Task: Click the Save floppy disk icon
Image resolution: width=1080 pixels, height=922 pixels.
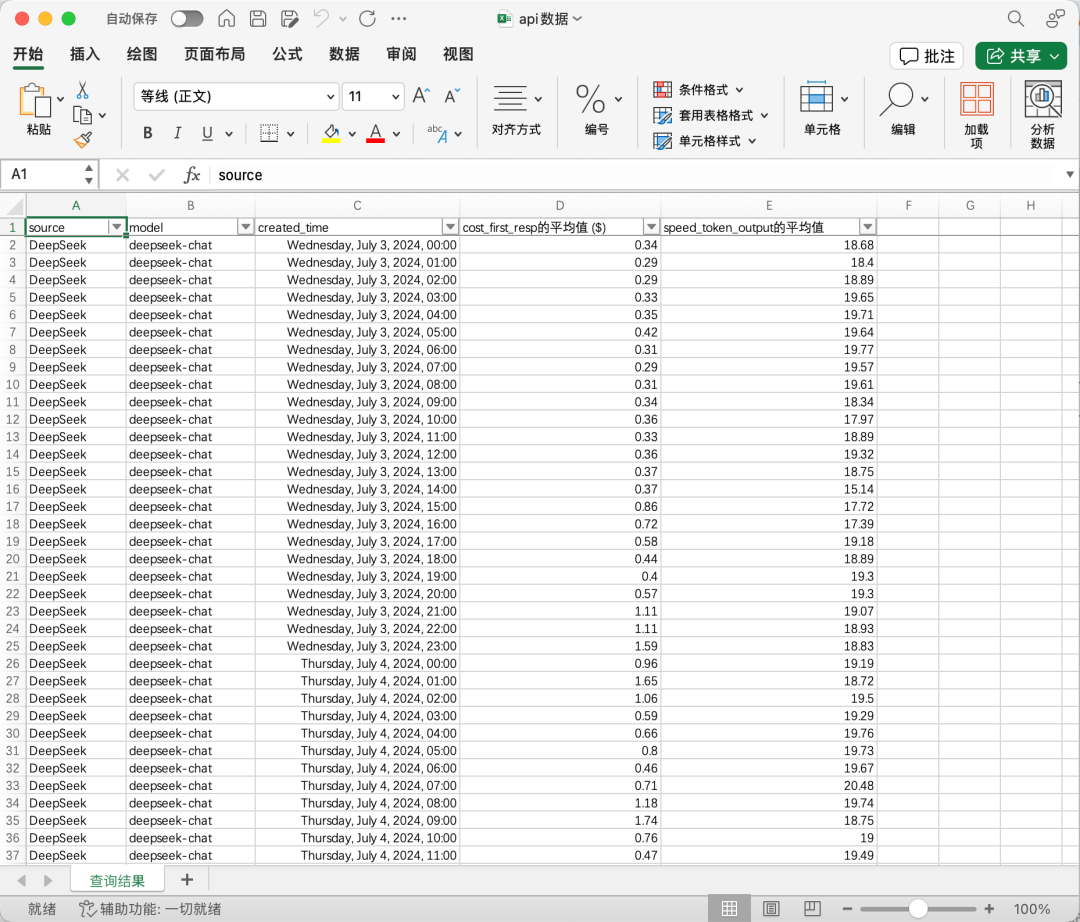Action: coord(258,19)
